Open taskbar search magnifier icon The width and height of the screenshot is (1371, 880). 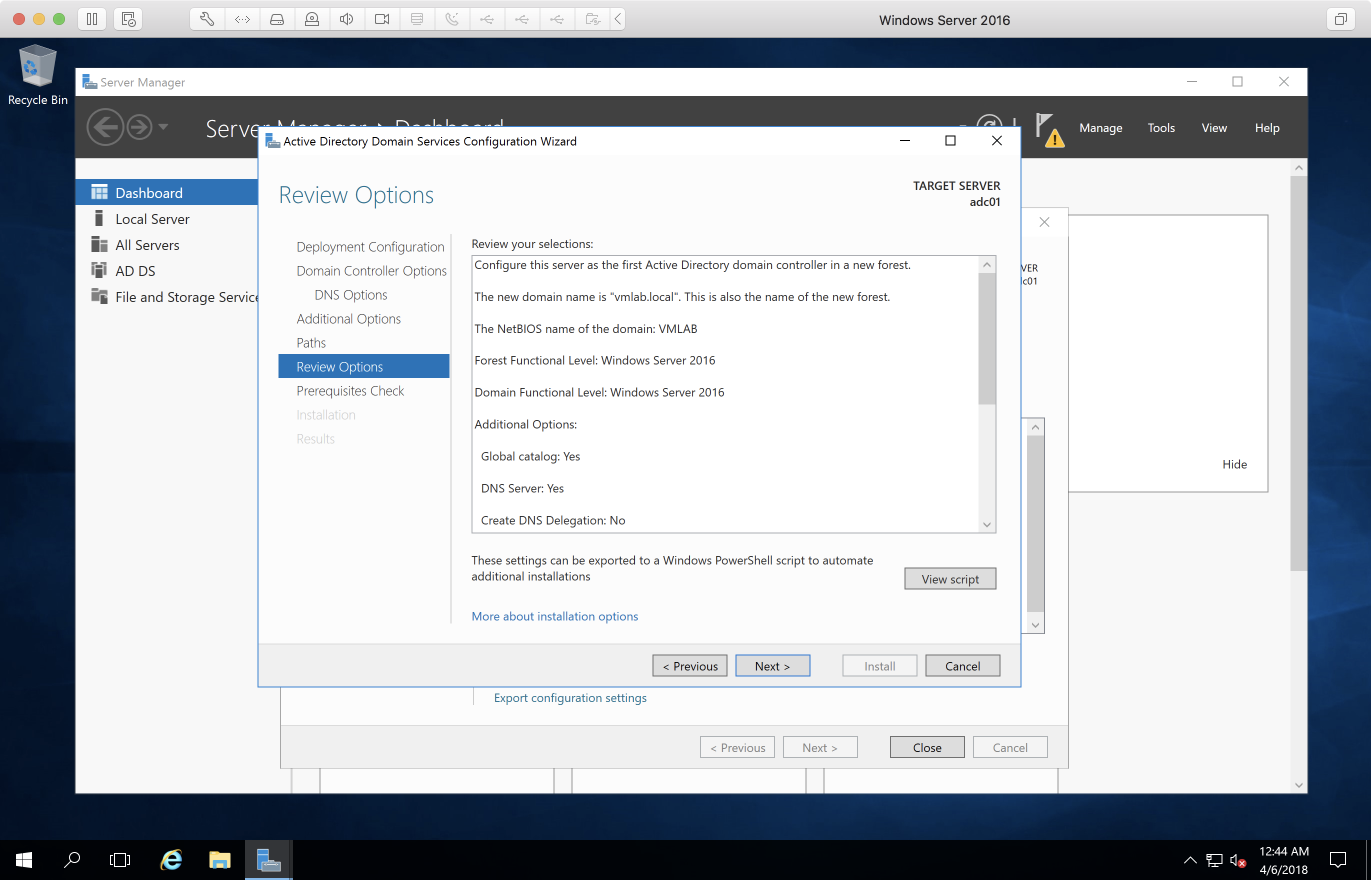(x=72, y=860)
